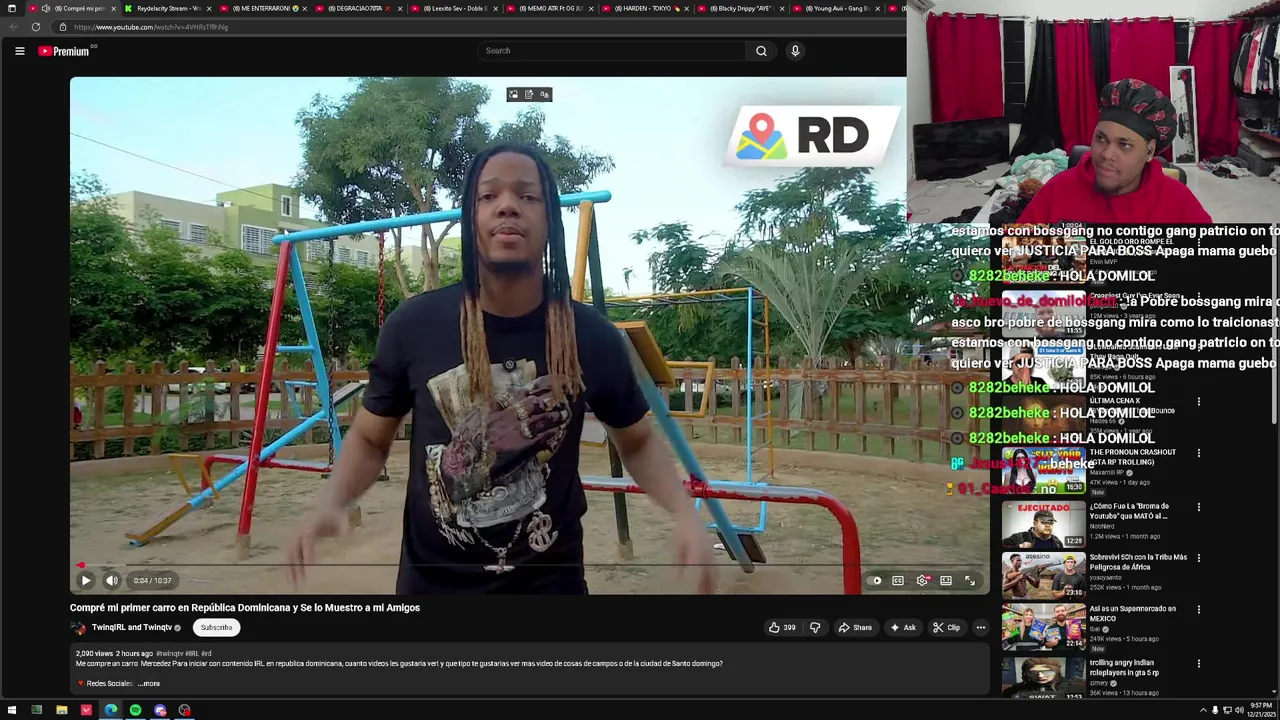This screenshot has height=720, width=1280.
Task: Go back in browser history
Action: tap(14, 27)
